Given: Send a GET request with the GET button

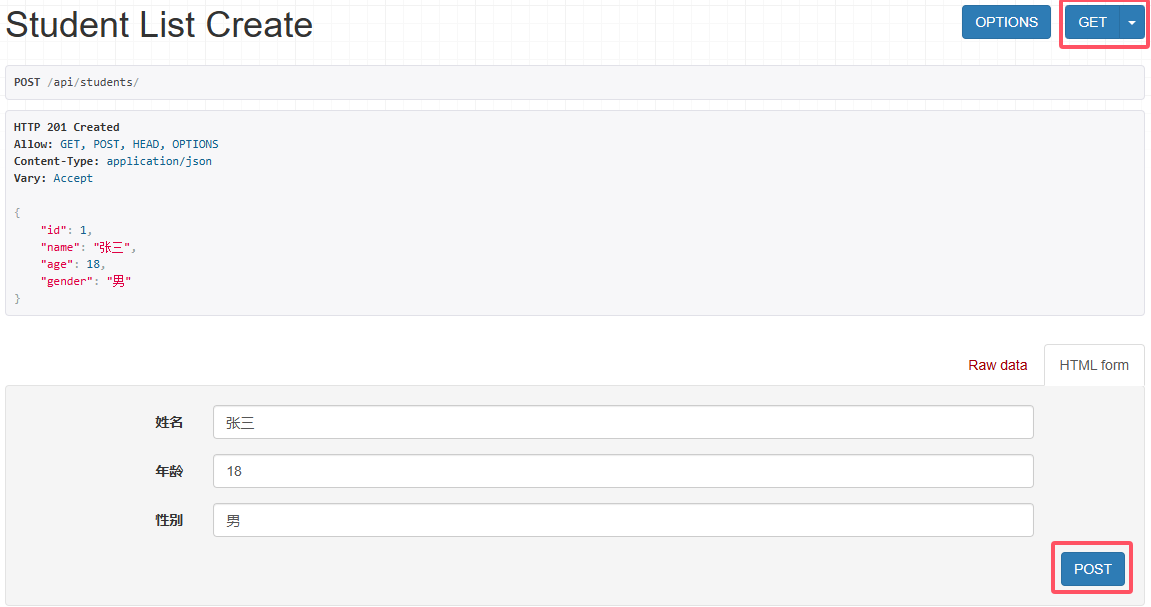Looking at the screenshot, I should coord(1092,22).
